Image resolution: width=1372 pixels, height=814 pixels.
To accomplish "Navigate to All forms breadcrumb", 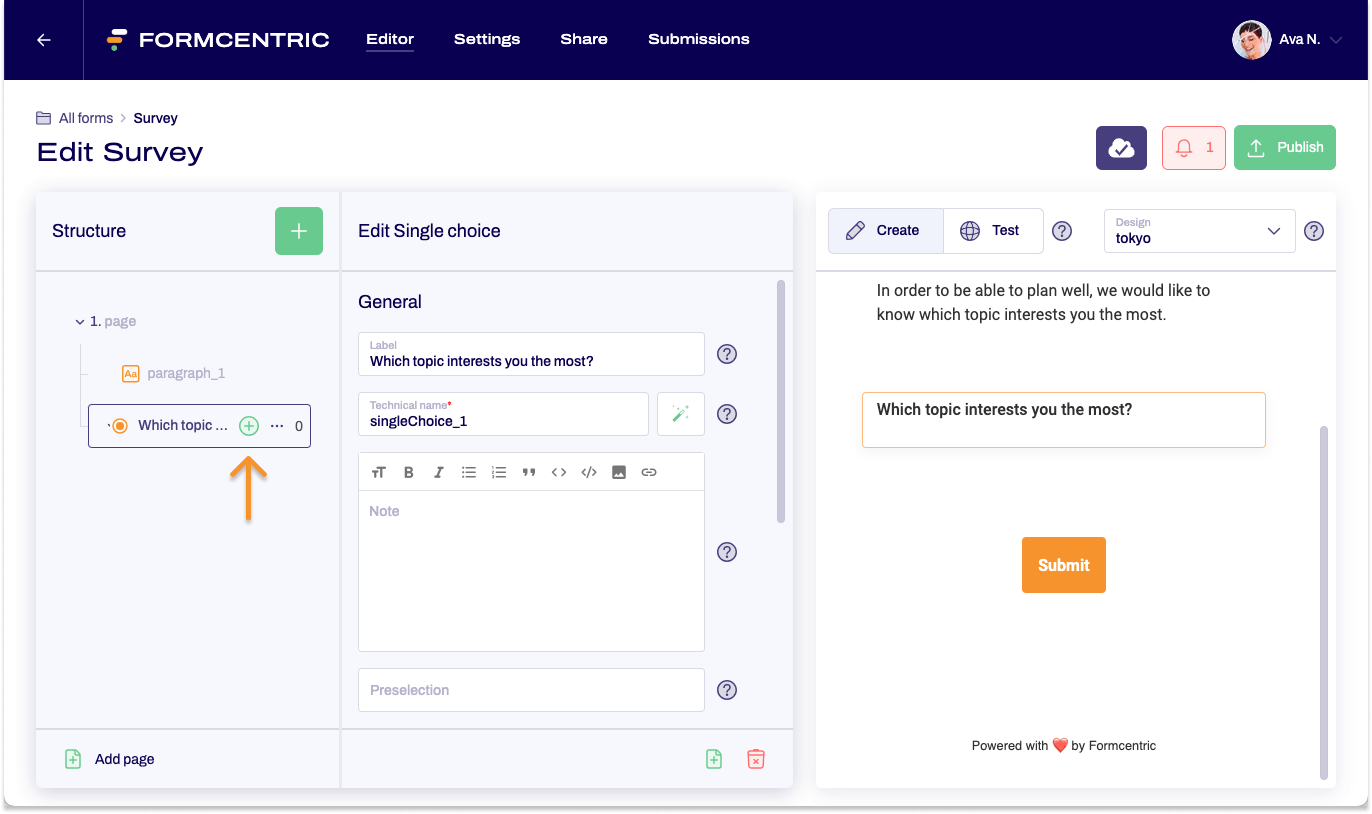I will tap(85, 118).
